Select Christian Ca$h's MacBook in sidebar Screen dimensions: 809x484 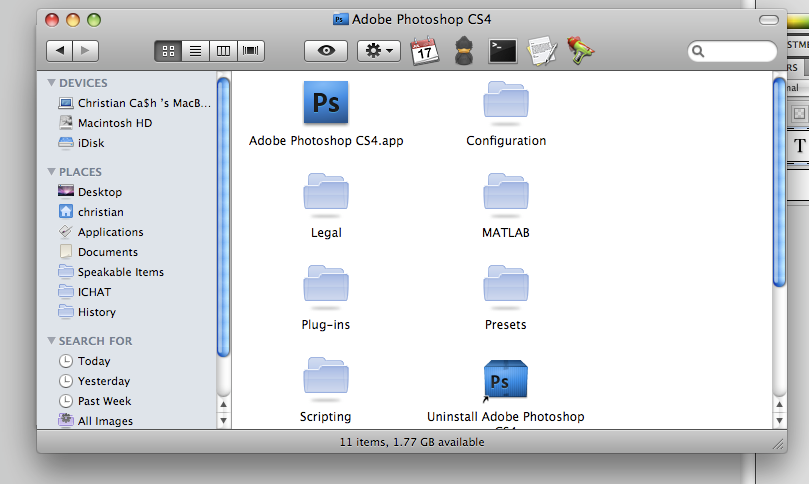tap(134, 103)
